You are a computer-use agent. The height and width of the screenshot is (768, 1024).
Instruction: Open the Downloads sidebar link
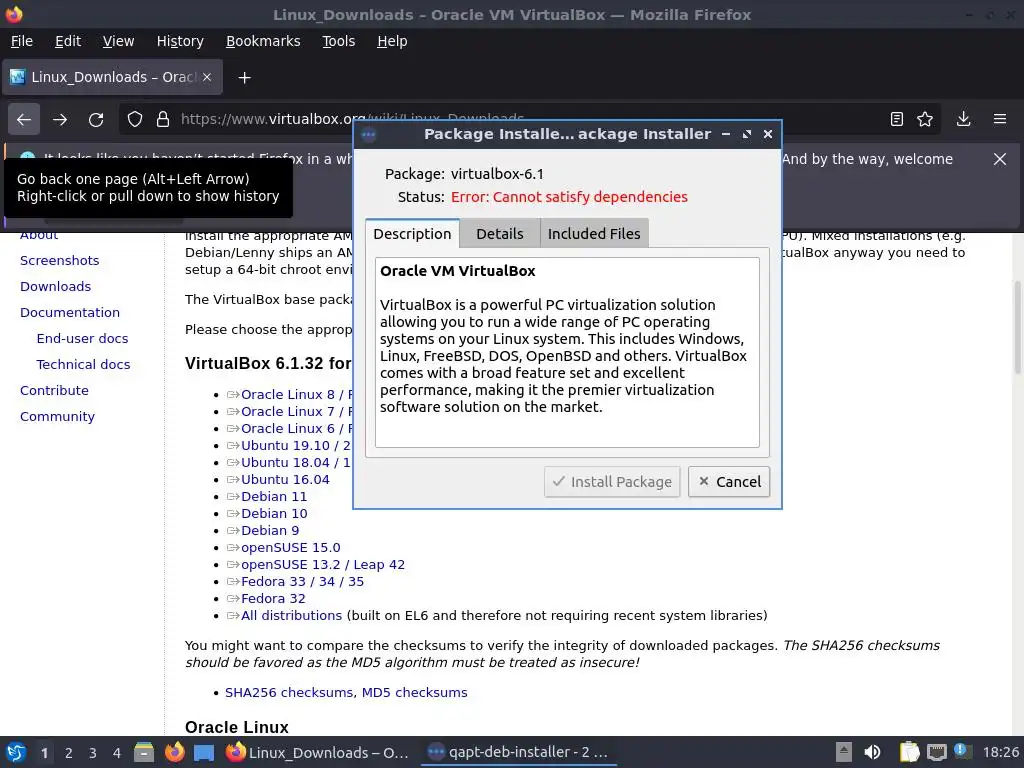coord(56,286)
